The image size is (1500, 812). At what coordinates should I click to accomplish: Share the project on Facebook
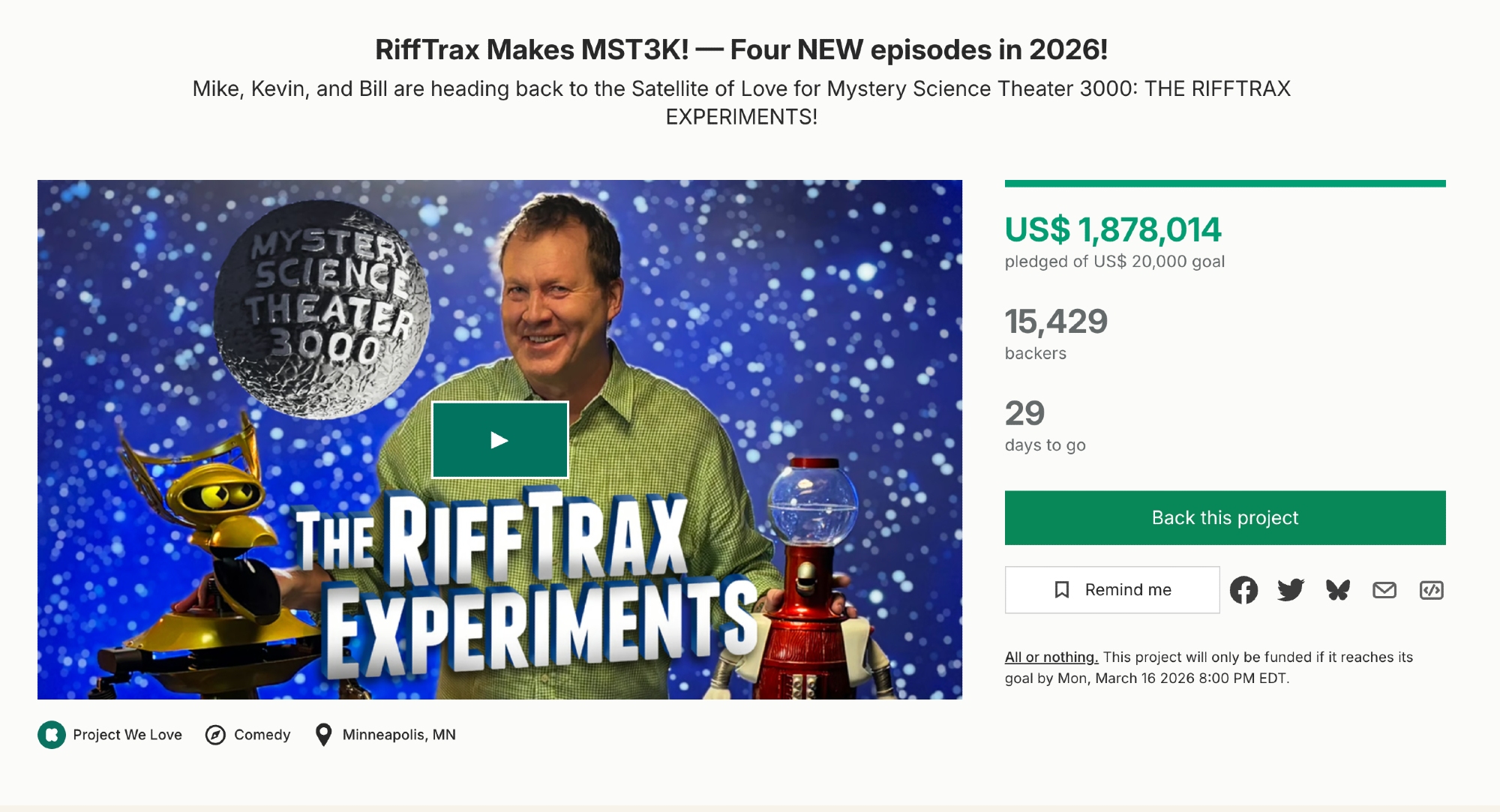pyautogui.click(x=1243, y=590)
